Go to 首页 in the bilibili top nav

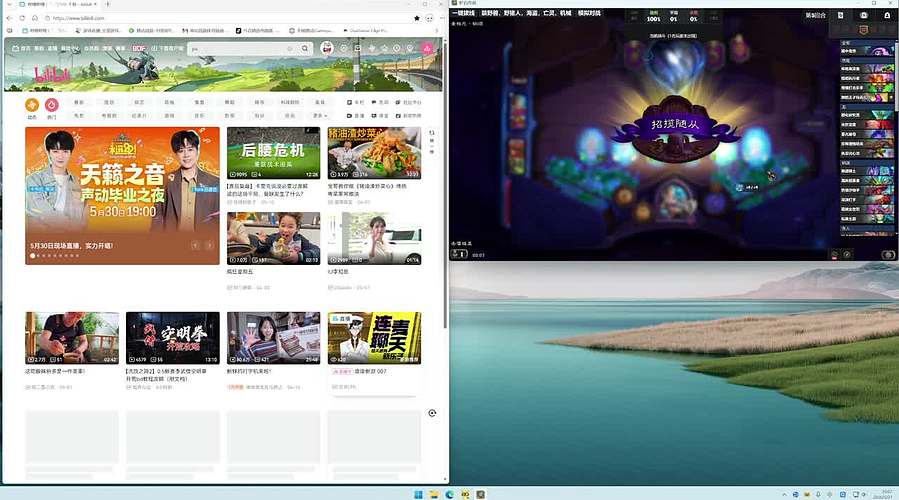[22, 49]
